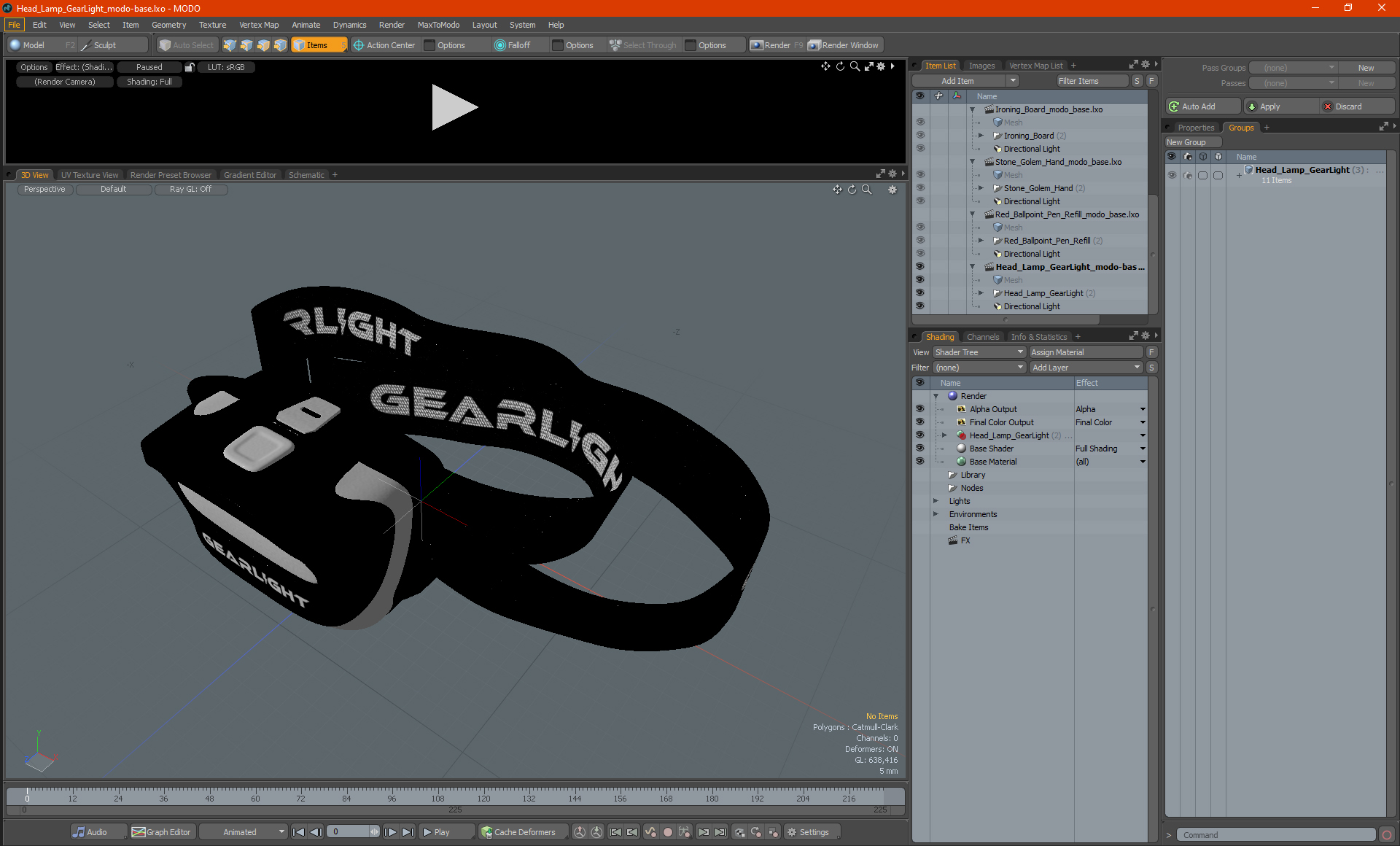Click the preview panel zoom magnifier icon
1400x846 pixels.
tap(855, 66)
